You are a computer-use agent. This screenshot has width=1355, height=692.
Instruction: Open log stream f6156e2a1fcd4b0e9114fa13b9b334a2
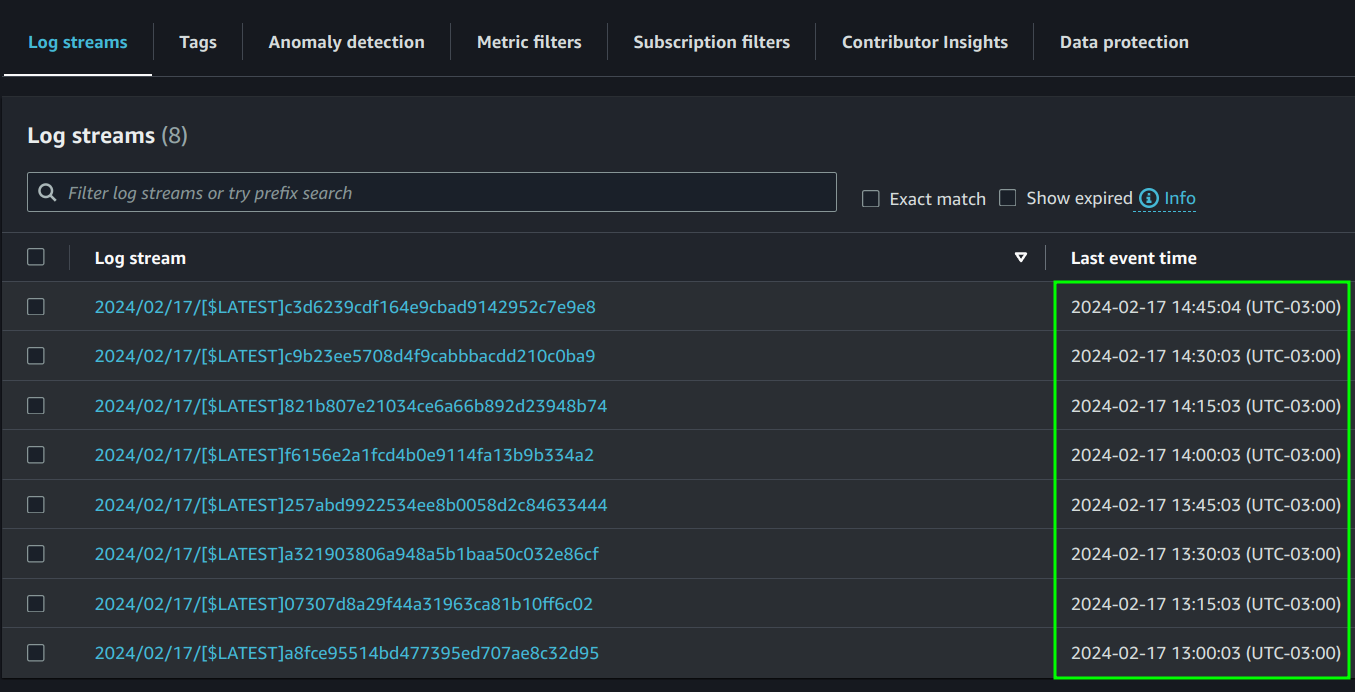pos(344,455)
